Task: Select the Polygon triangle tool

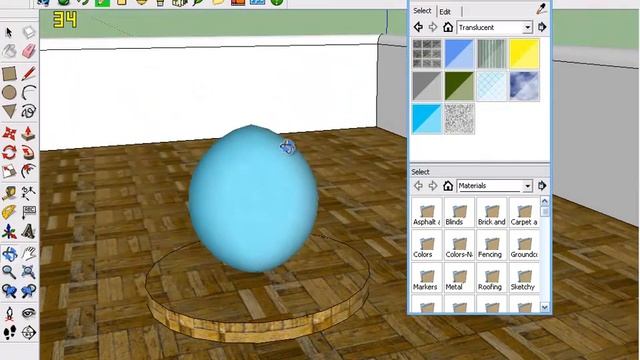Action: (x=9, y=111)
